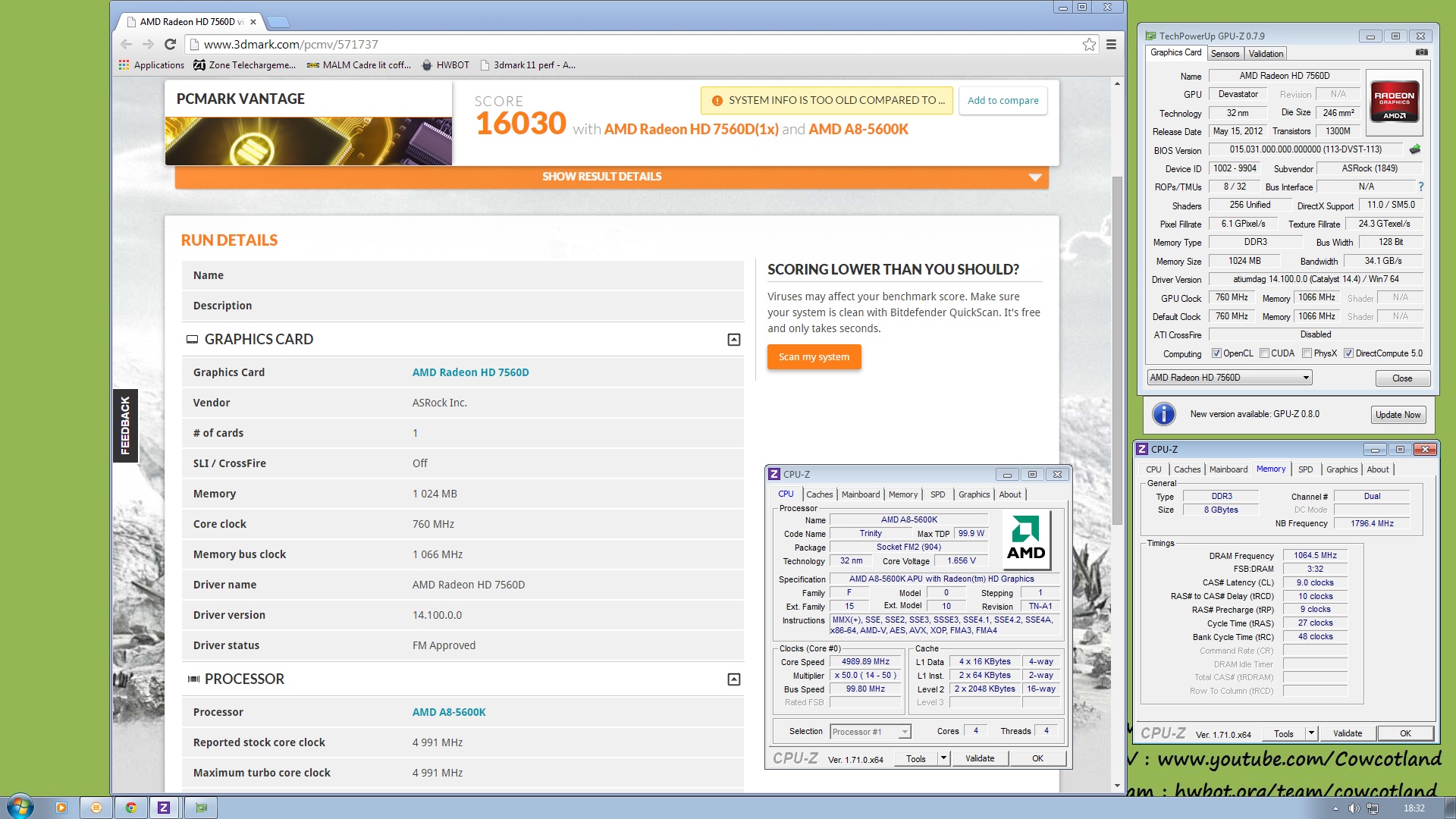Toggle the OpenCL checkbox in GPU-Z
This screenshot has width=1456, height=819.
pyautogui.click(x=1216, y=353)
